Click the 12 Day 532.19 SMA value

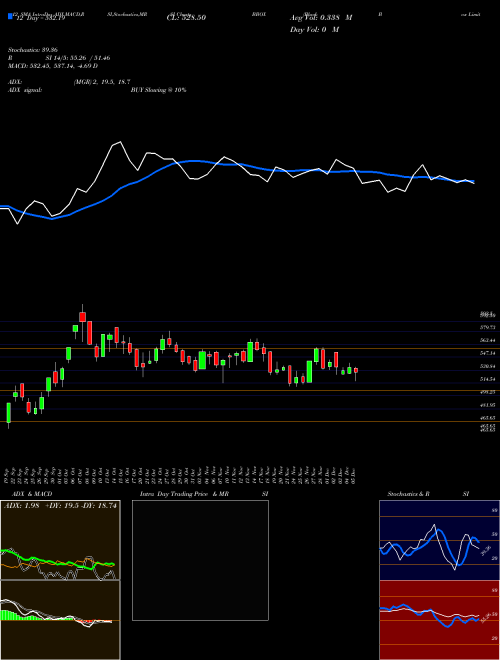(x=40, y=18)
